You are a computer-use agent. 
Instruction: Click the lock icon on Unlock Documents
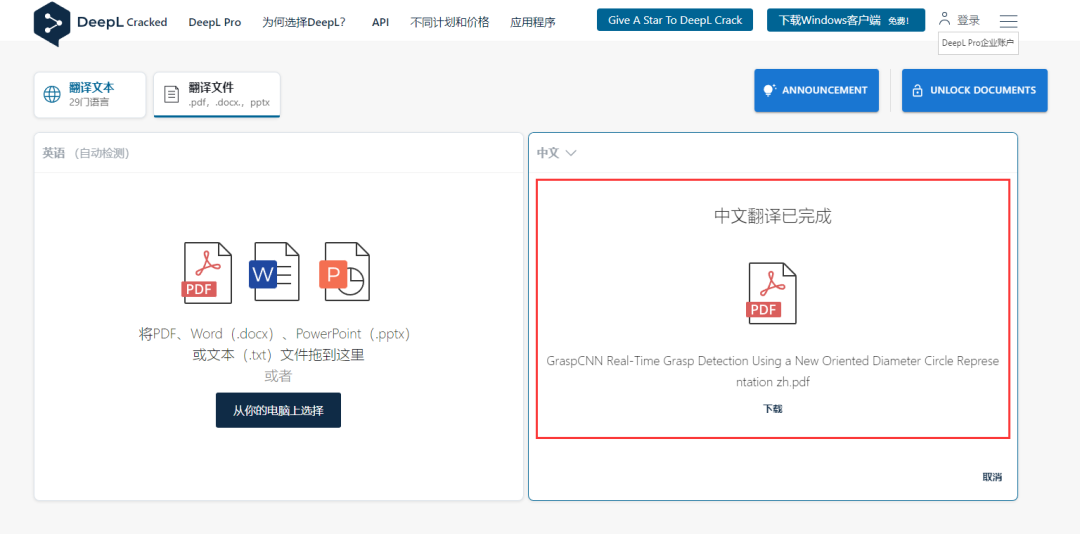[x=917, y=91]
